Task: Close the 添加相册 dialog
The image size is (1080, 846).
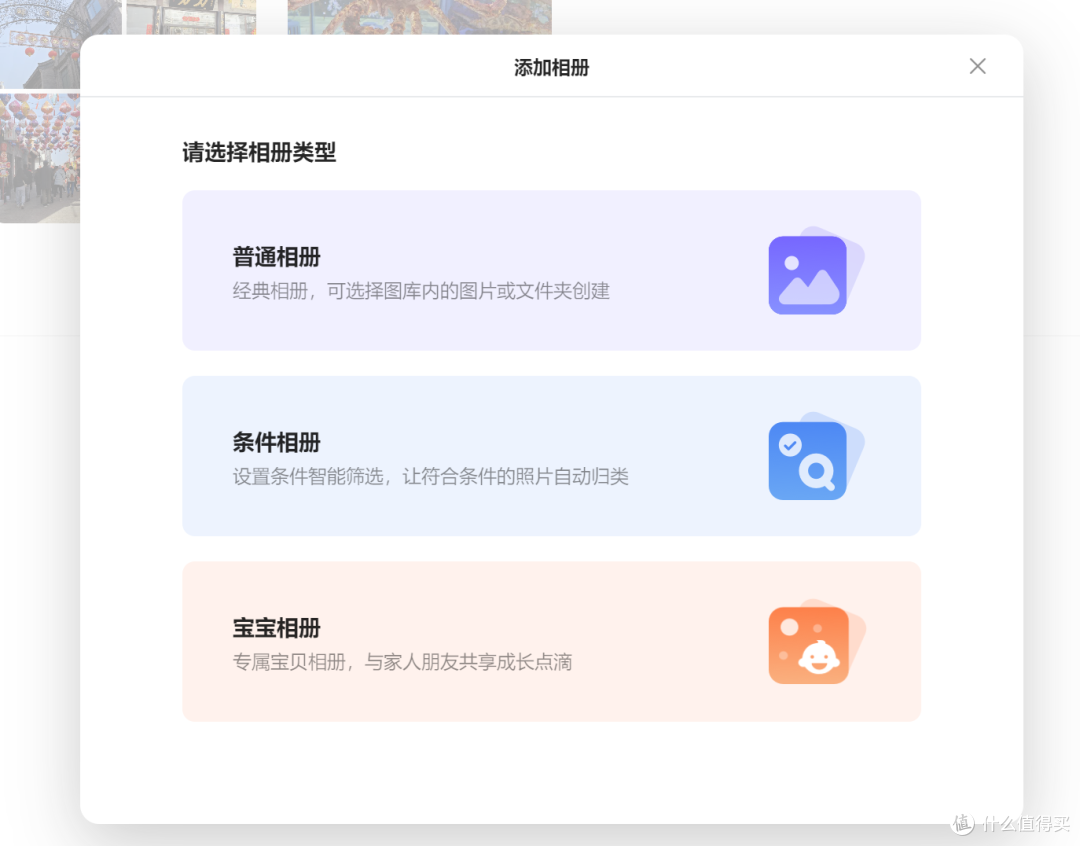Action: click(977, 66)
